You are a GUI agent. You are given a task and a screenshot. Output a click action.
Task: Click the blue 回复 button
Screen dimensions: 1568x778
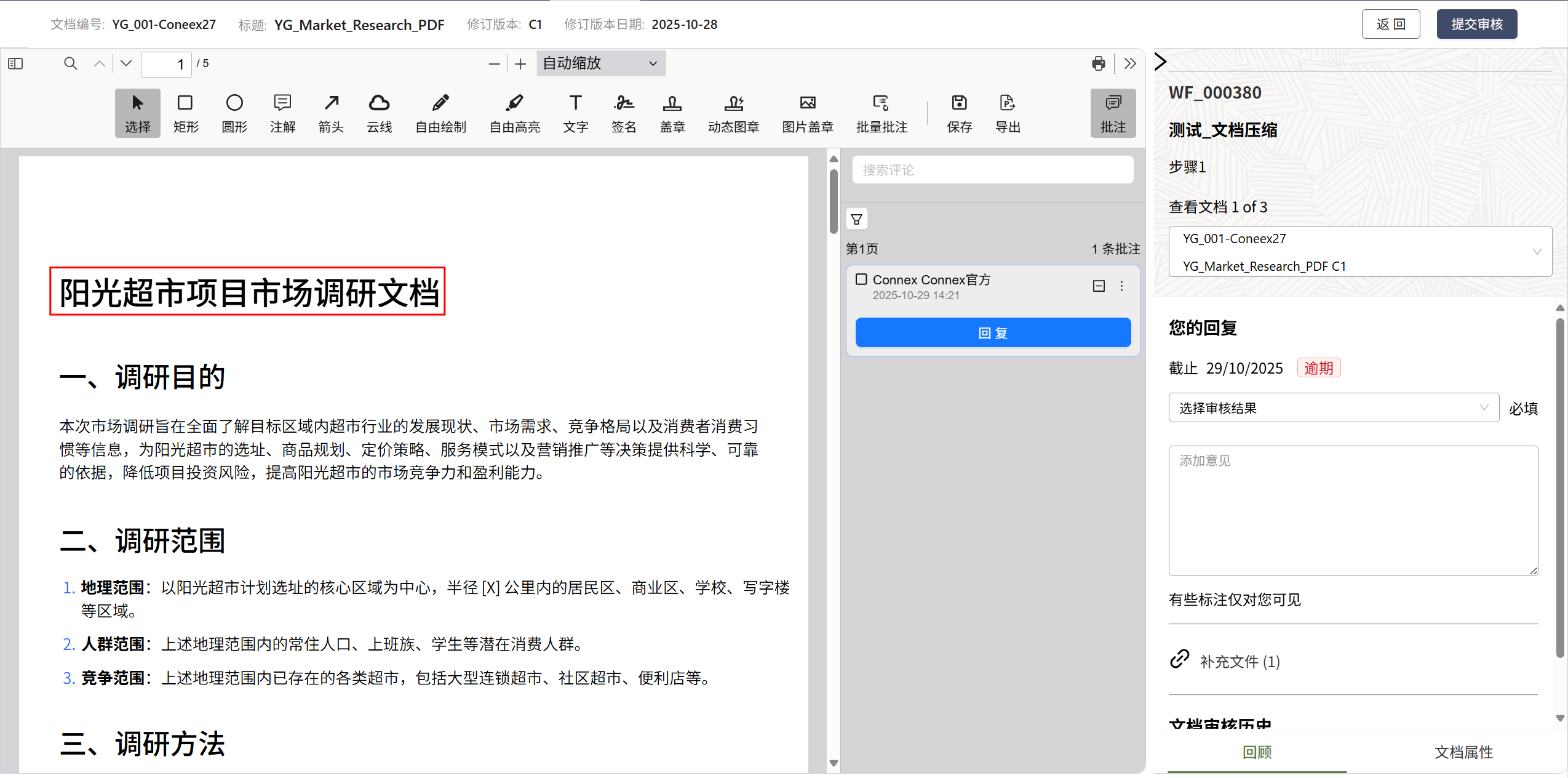992,332
